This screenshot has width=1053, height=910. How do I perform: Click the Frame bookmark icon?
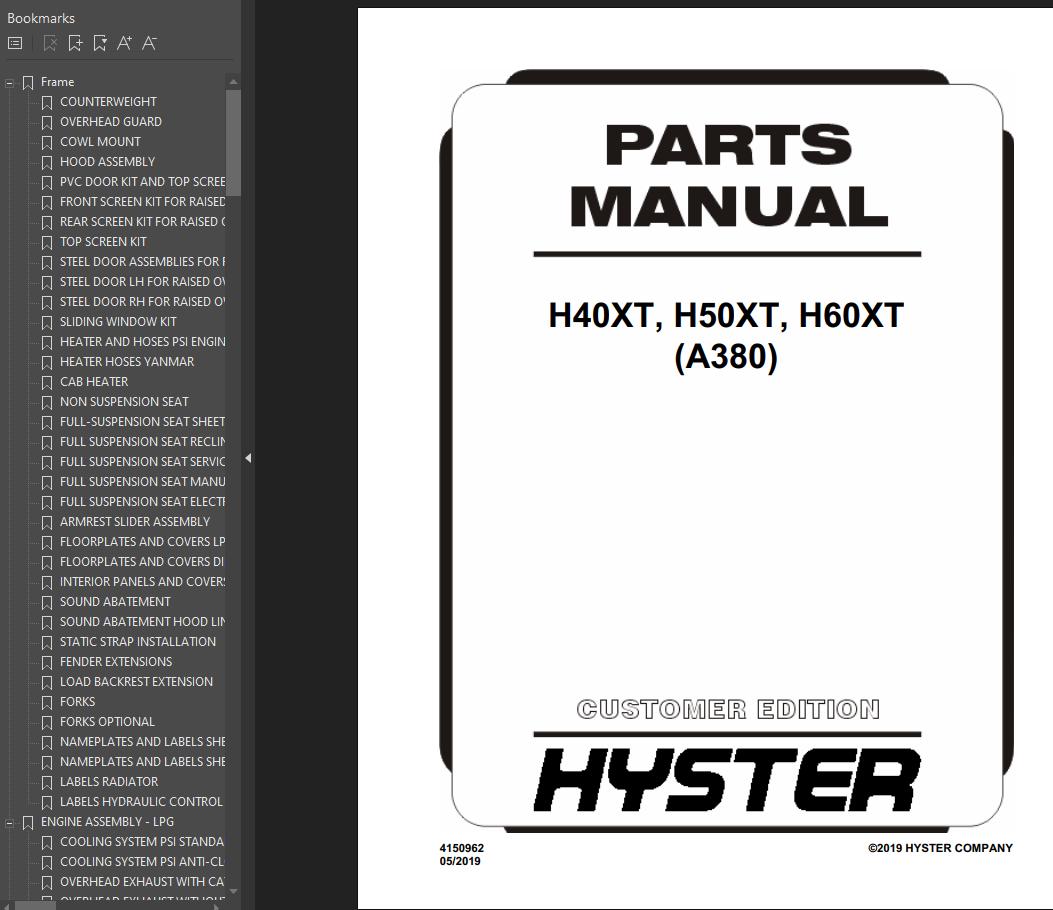pyautogui.click(x=28, y=83)
